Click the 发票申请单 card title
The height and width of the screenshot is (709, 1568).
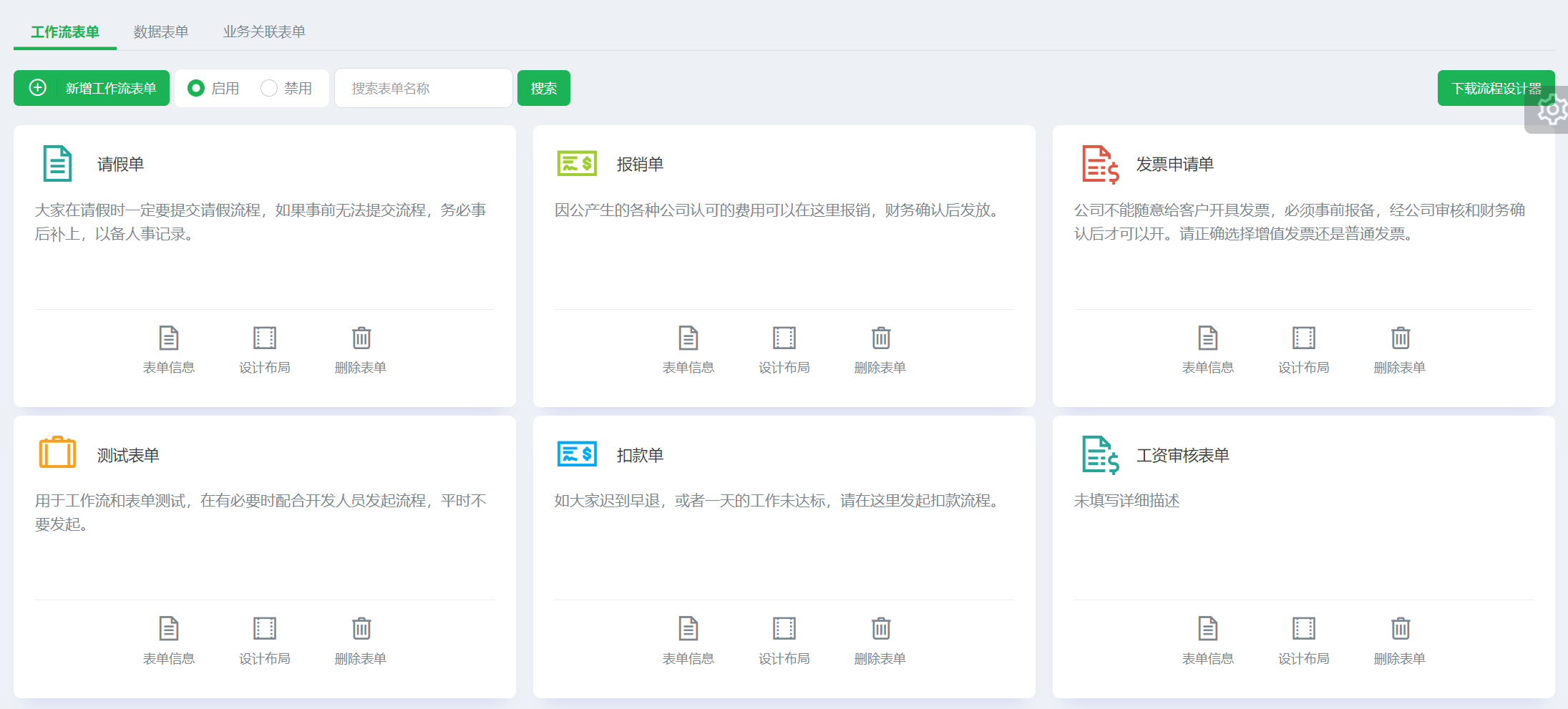pos(1175,165)
